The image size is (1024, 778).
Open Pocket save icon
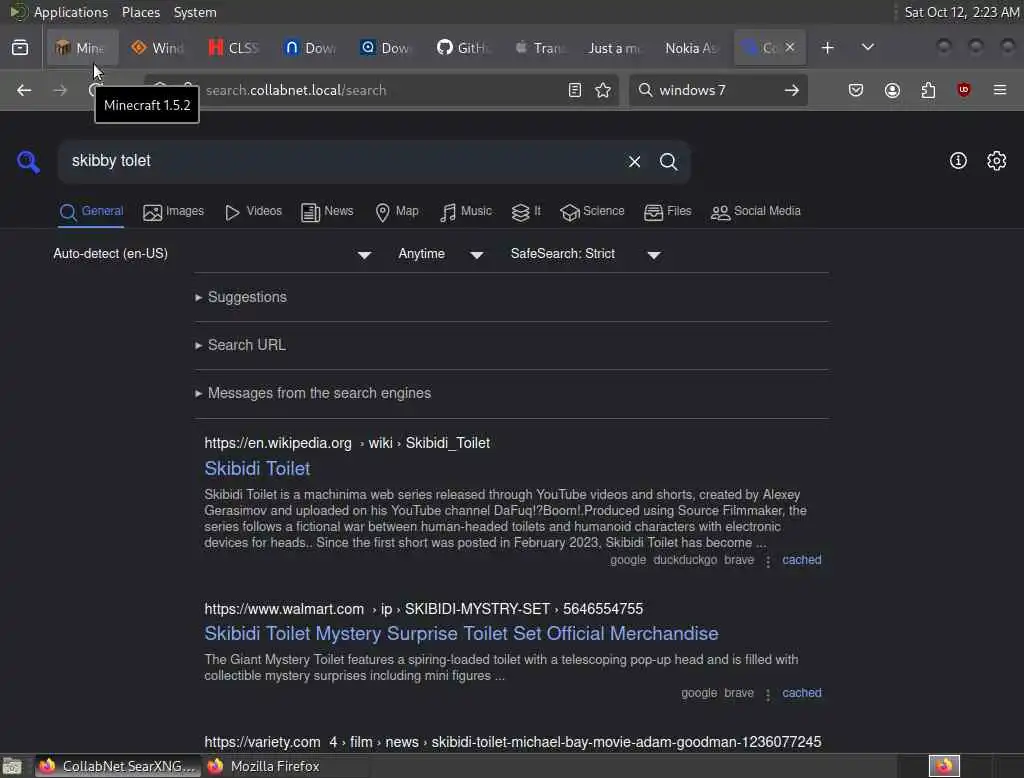click(856, 90)
